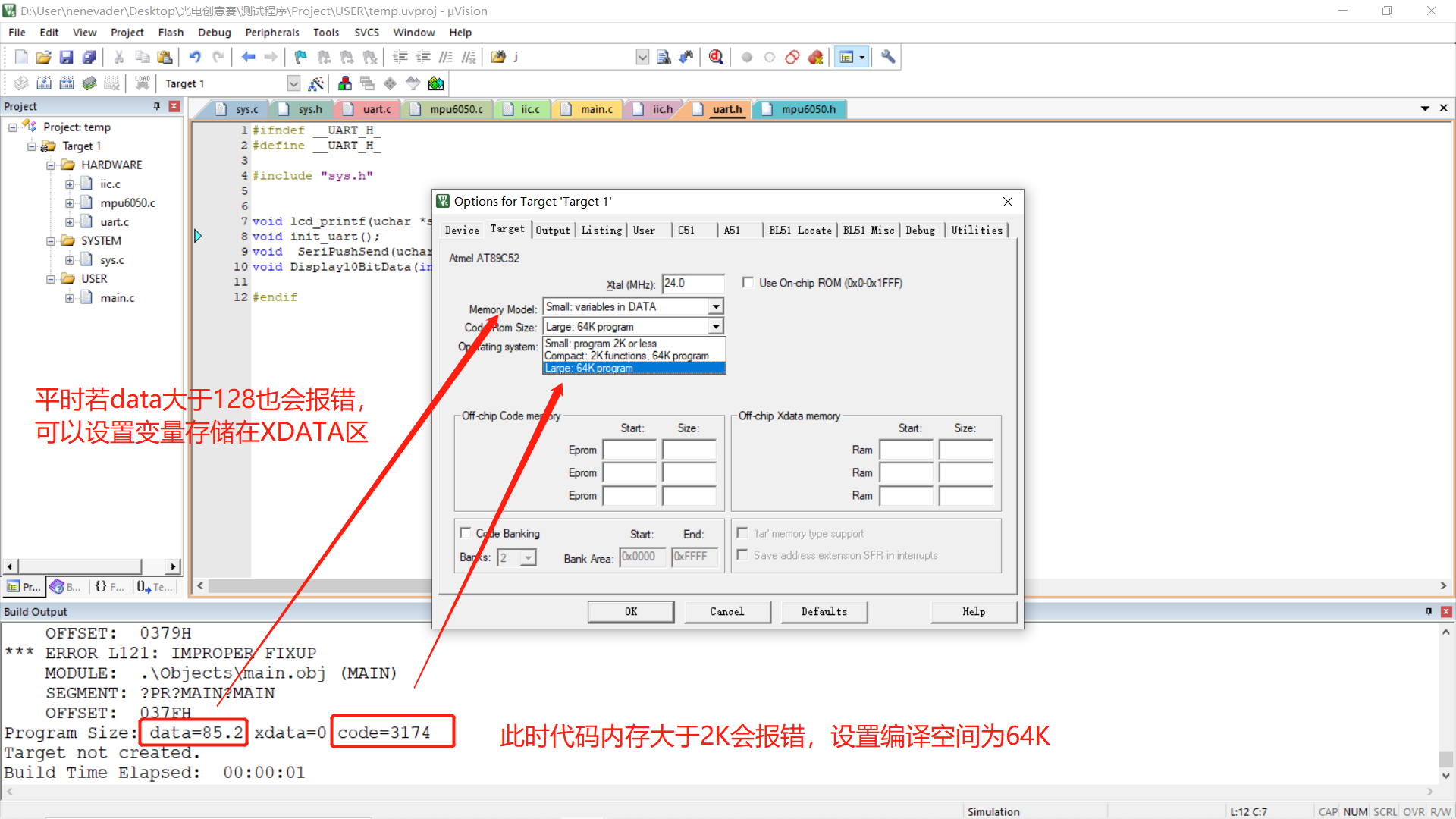Click the Build Output vertical scrollbar thumb
1456x819 pixels.
click(1446, 759)
